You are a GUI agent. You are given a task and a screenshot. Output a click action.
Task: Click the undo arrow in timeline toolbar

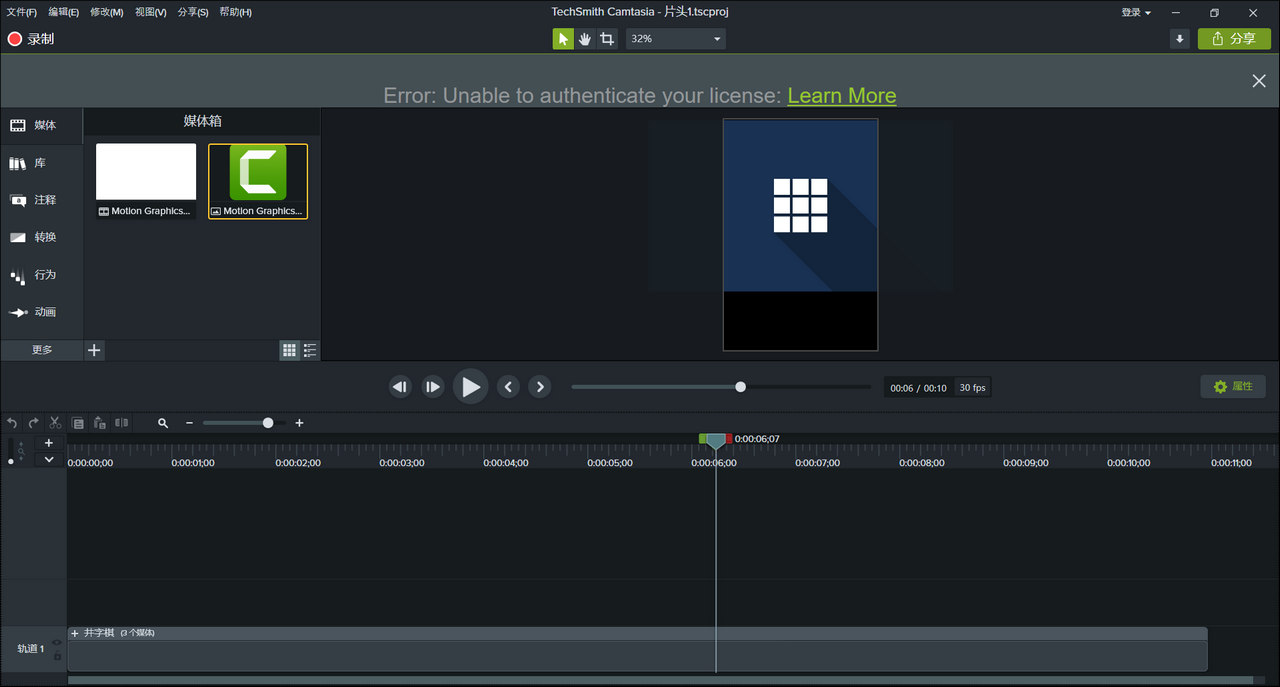click(12, 423)
